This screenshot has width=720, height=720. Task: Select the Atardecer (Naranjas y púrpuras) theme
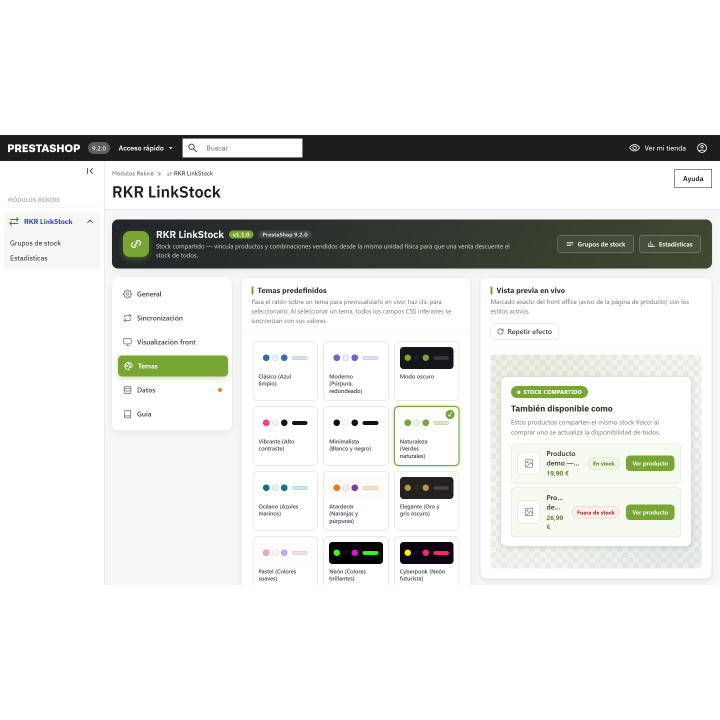pos(355,501)
